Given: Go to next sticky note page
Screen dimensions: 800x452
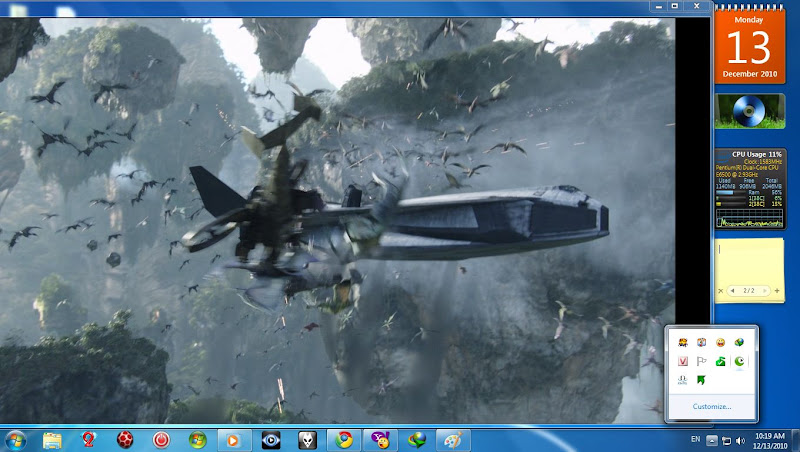Looking at the screenshot, I should pos(764,291).
